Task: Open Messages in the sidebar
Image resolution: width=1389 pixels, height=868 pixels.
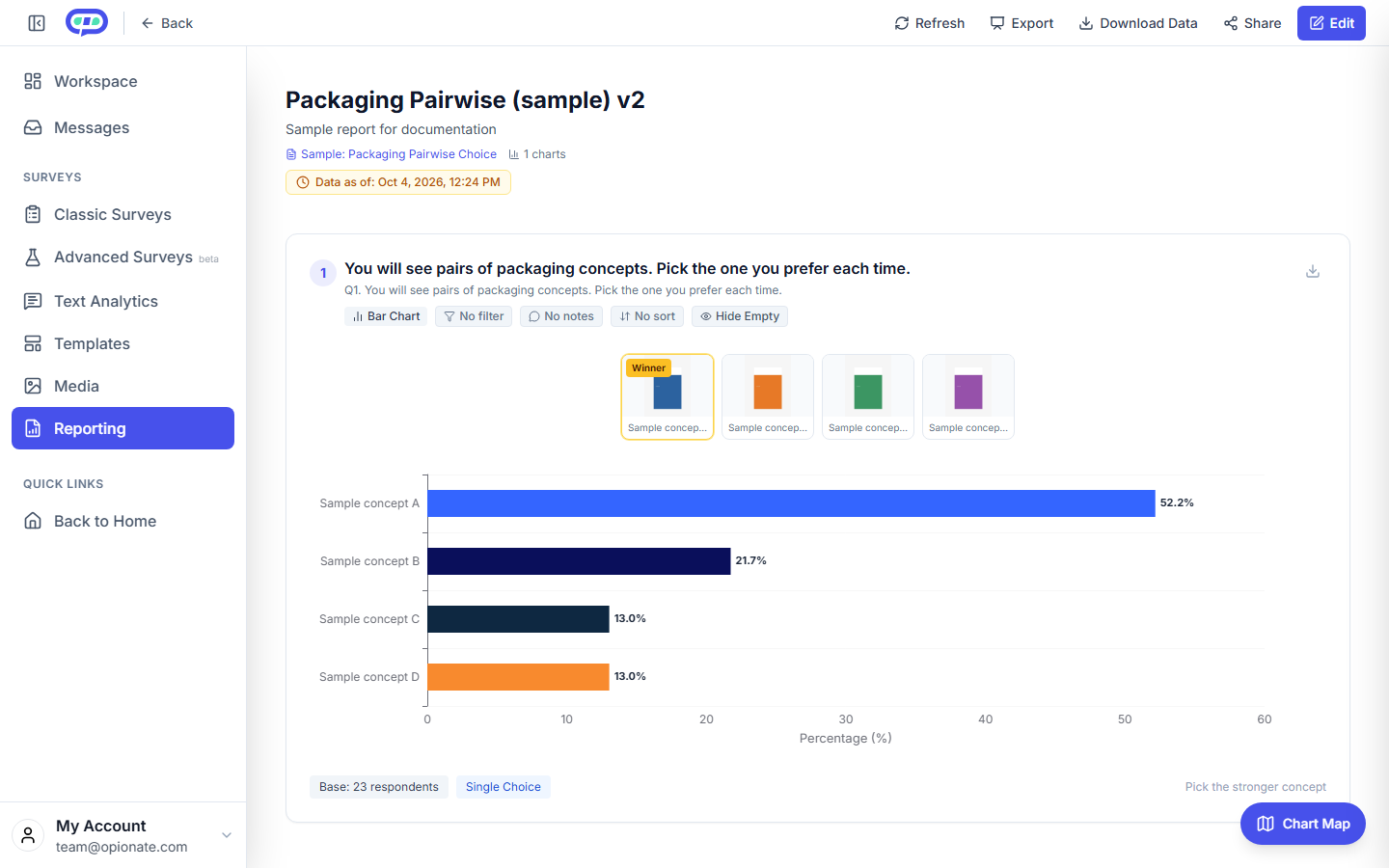Action: point(123,127)
